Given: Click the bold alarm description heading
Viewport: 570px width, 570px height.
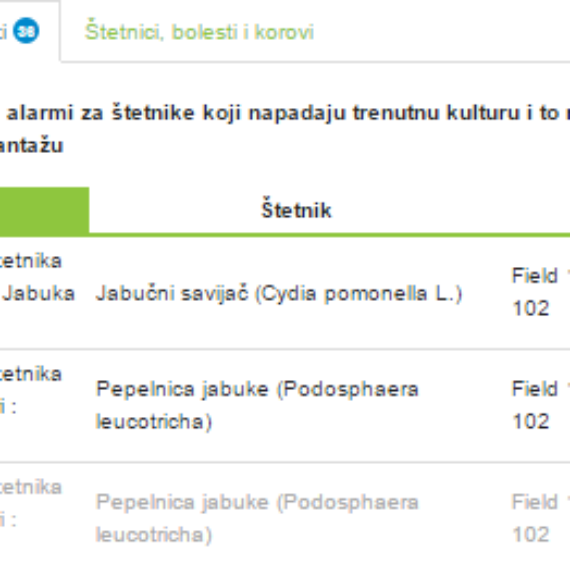Looking at the screenshot, I should point(285,129).
